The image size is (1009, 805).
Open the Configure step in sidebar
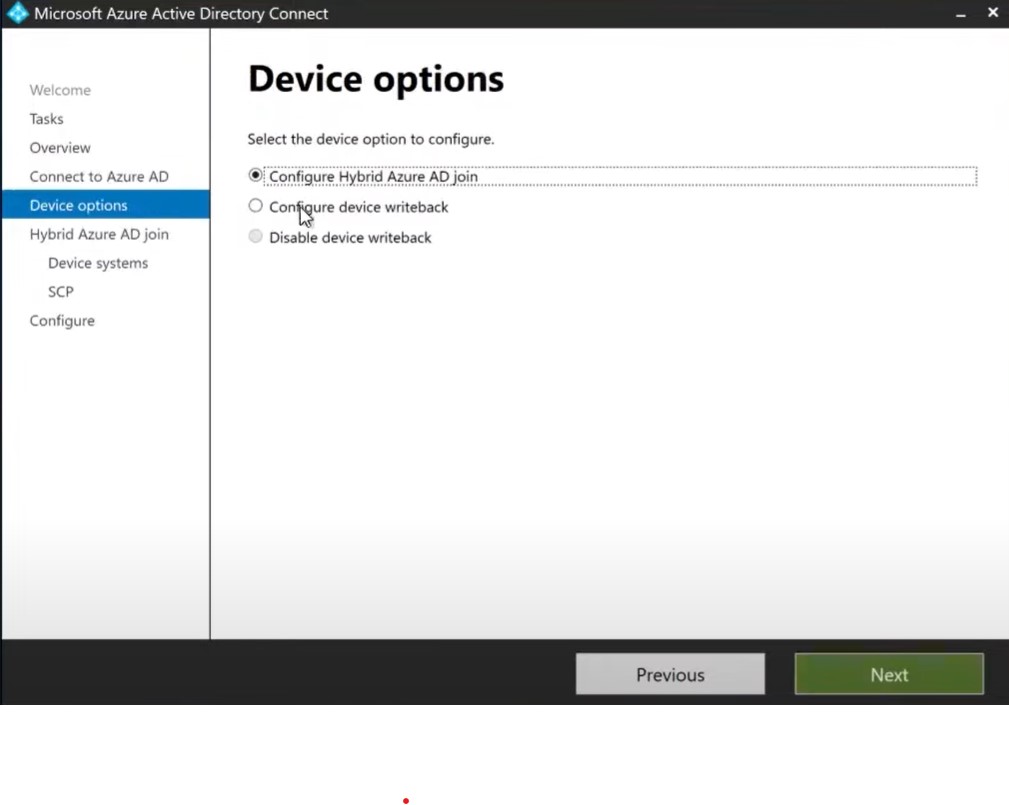click(62, 321)
